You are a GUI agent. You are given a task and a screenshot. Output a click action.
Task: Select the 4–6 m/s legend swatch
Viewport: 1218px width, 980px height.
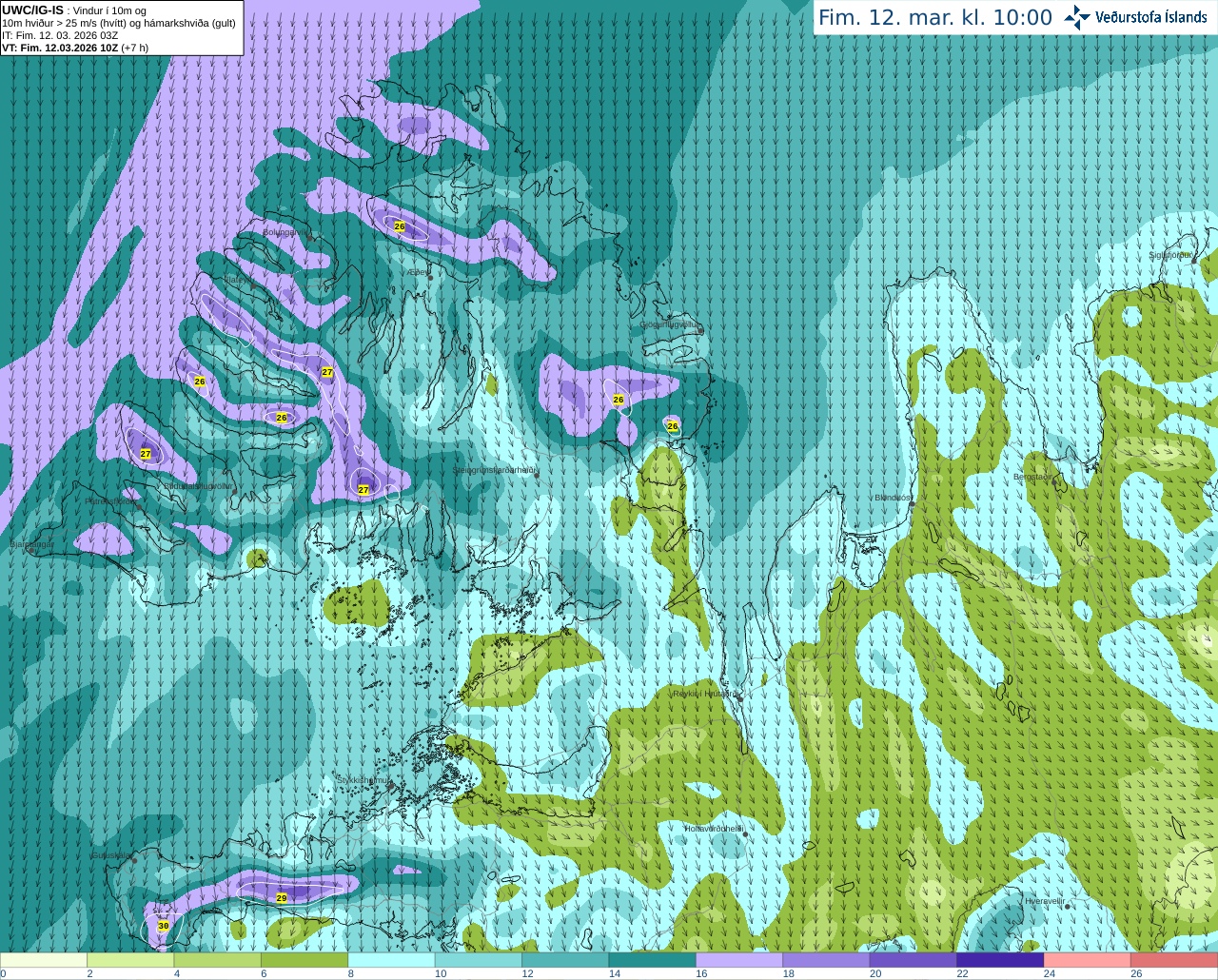click(218, 960)
